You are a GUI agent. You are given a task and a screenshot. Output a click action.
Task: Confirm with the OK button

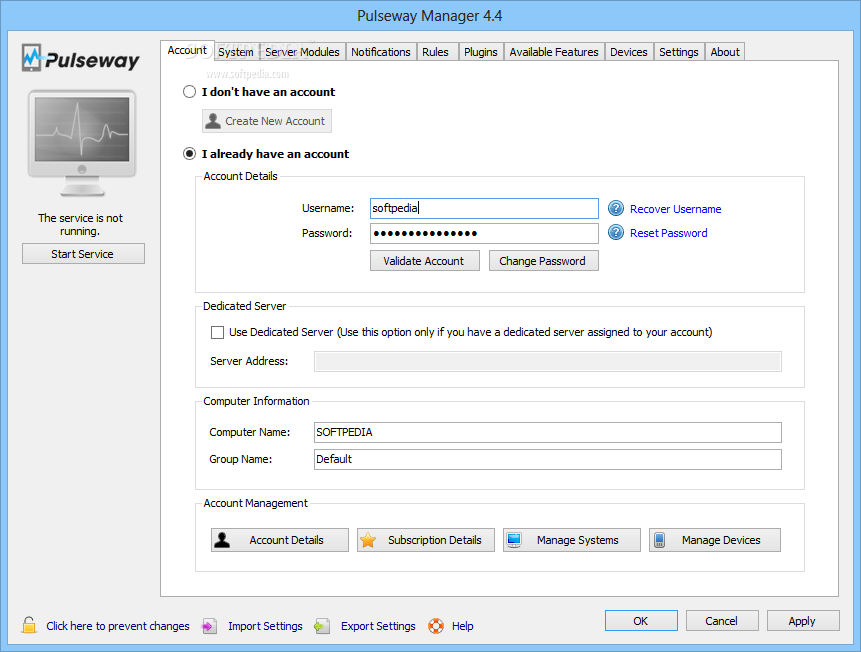click(641, 621)
